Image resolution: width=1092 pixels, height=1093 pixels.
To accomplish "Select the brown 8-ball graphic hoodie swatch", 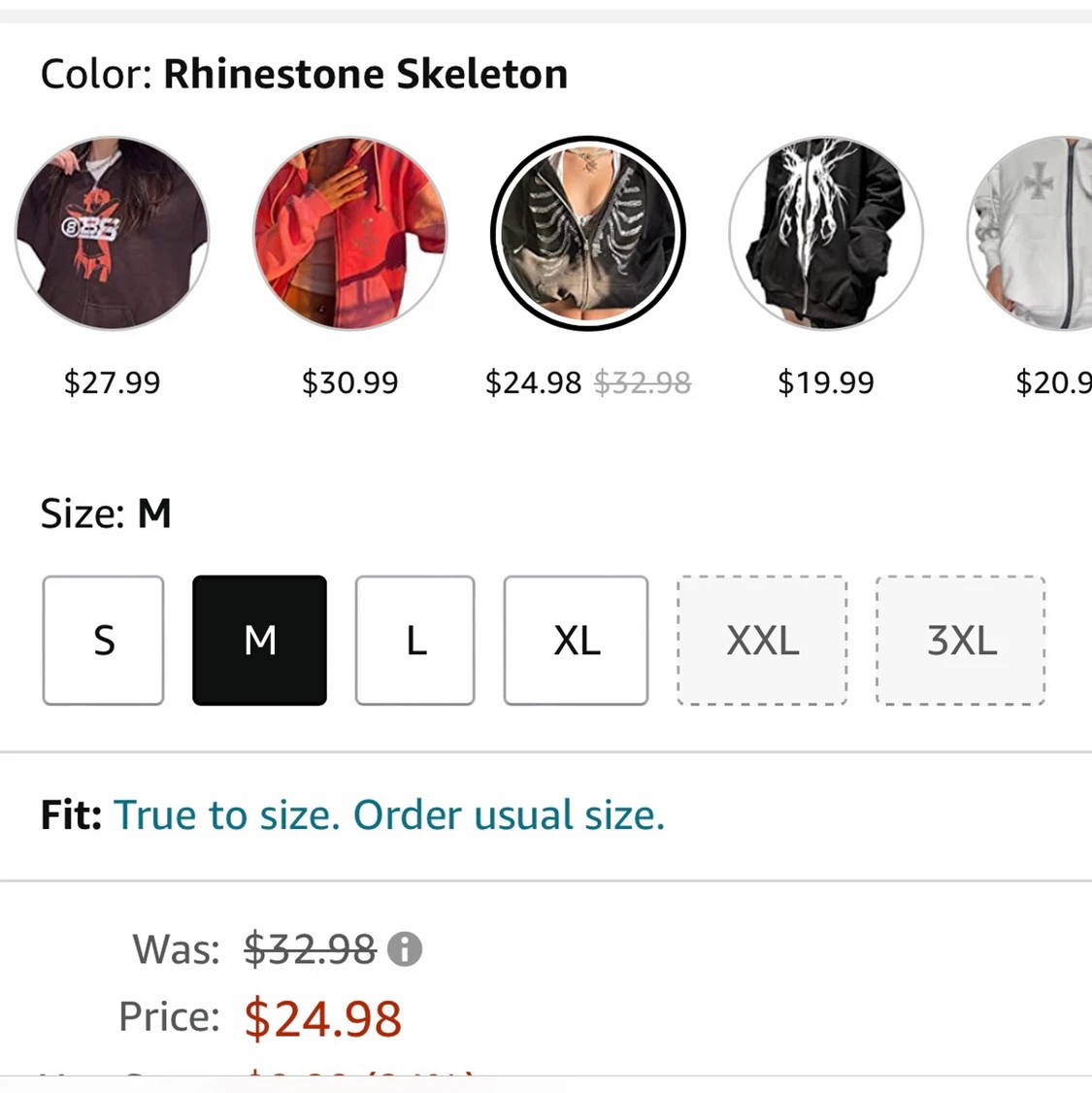I will 113,233.
